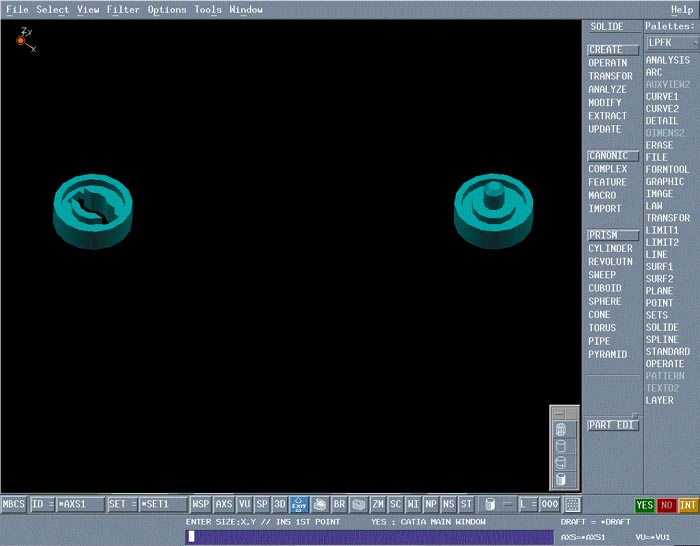
Task: Click the shaded solid cylinder icon
Action: tap(561, 479)
